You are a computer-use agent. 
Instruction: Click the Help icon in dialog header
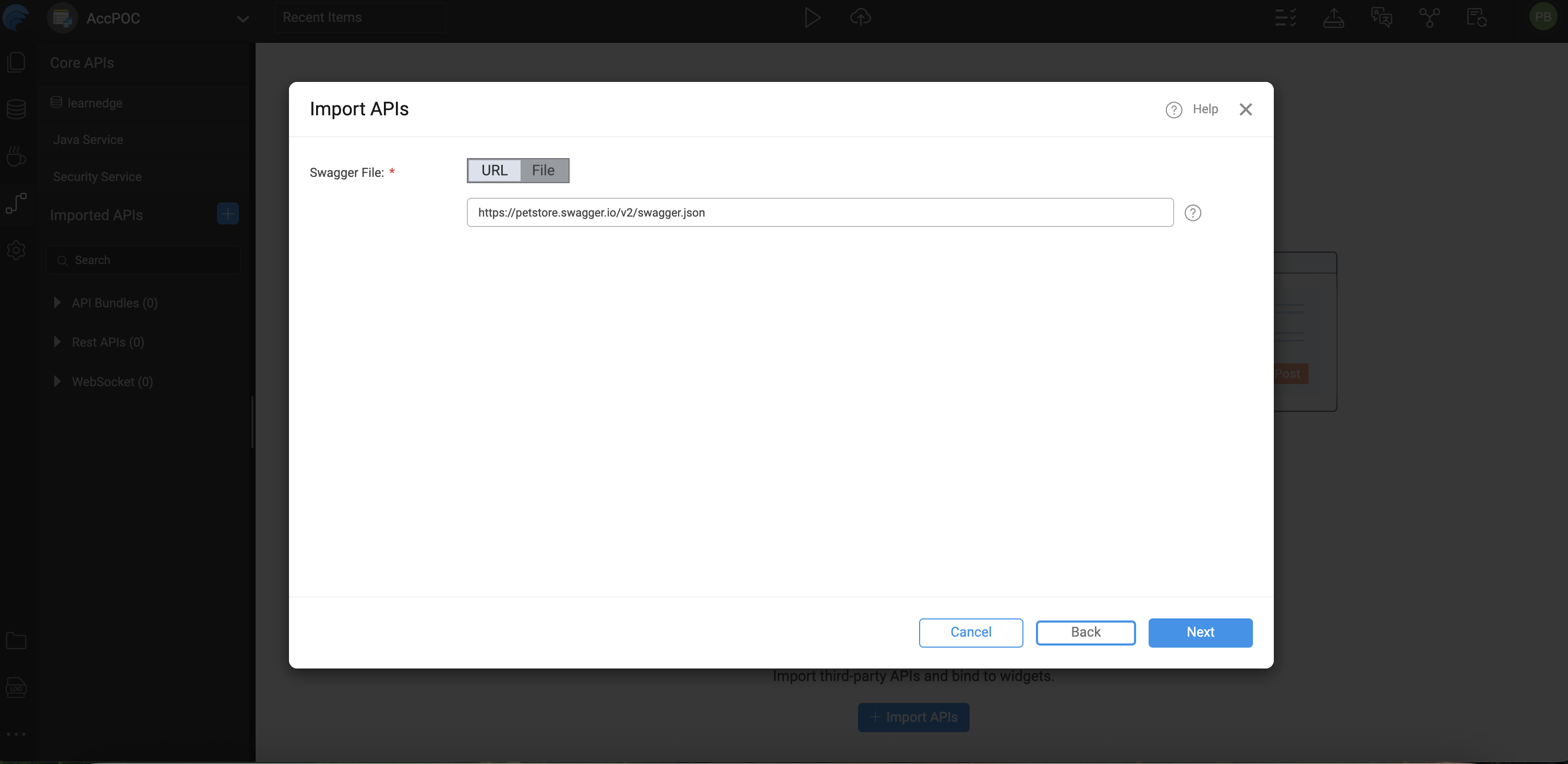(1174, 110)
